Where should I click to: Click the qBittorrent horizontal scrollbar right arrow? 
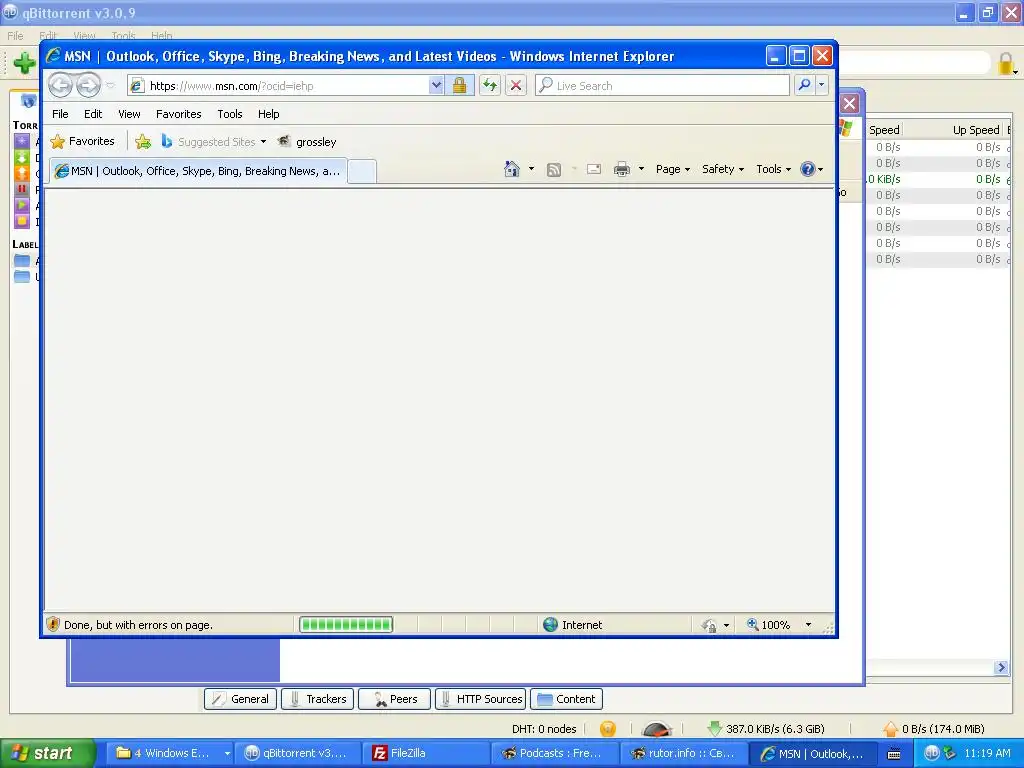(1001, 667)
